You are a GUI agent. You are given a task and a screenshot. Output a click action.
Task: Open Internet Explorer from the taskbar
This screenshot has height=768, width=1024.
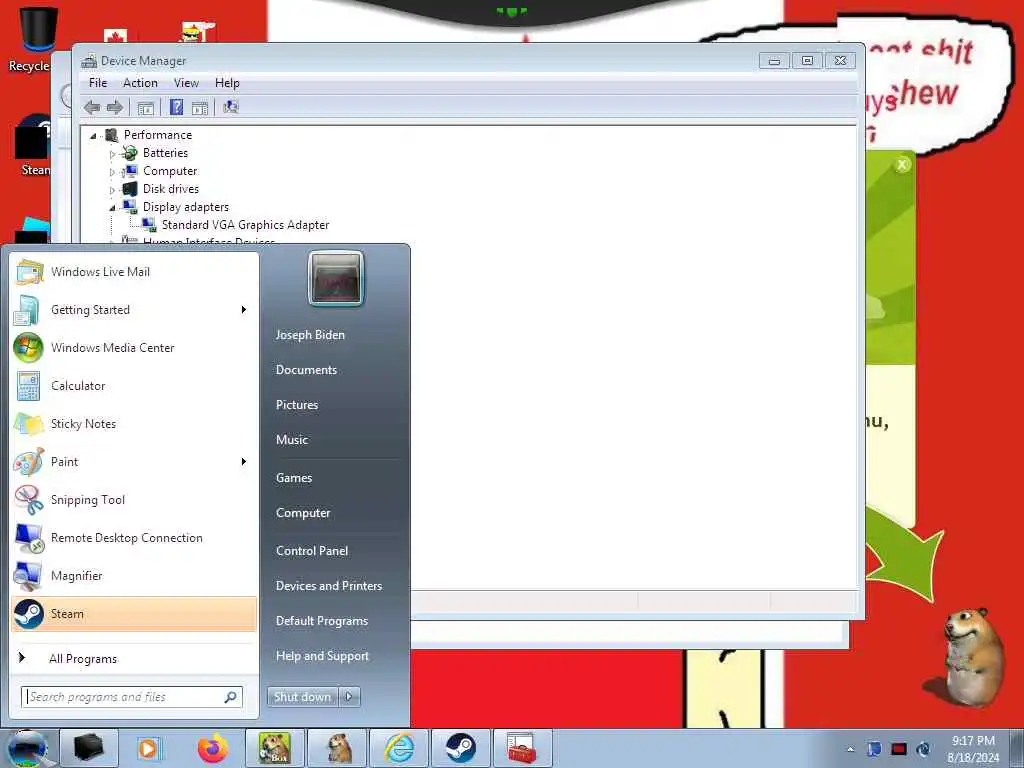(x=399, y=748)
